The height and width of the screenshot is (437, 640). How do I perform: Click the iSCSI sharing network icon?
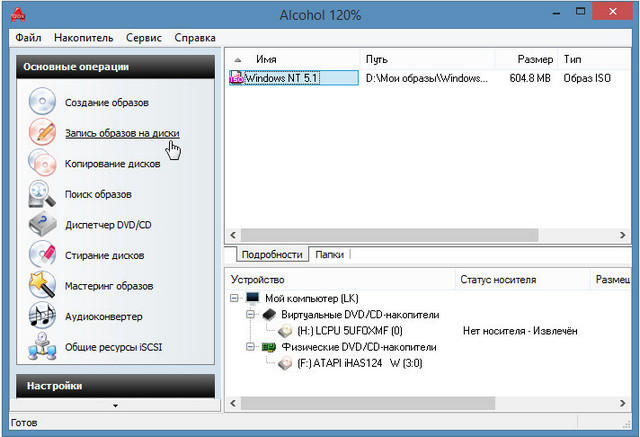[42, 346]
